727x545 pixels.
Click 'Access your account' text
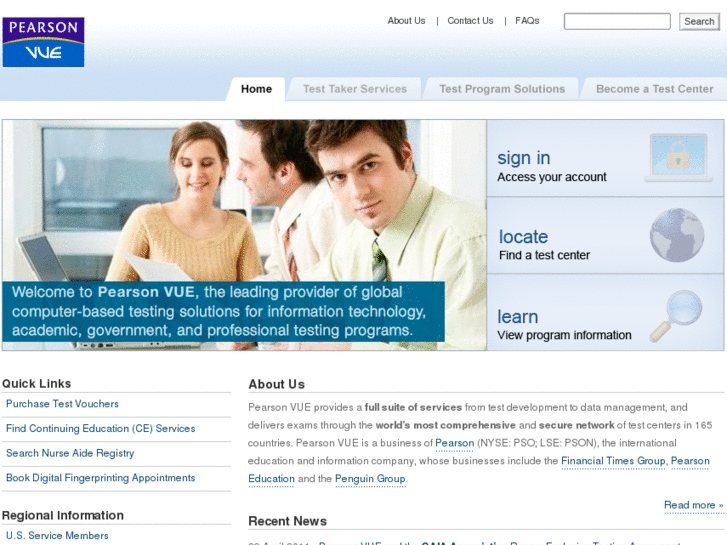pos(552,177)
